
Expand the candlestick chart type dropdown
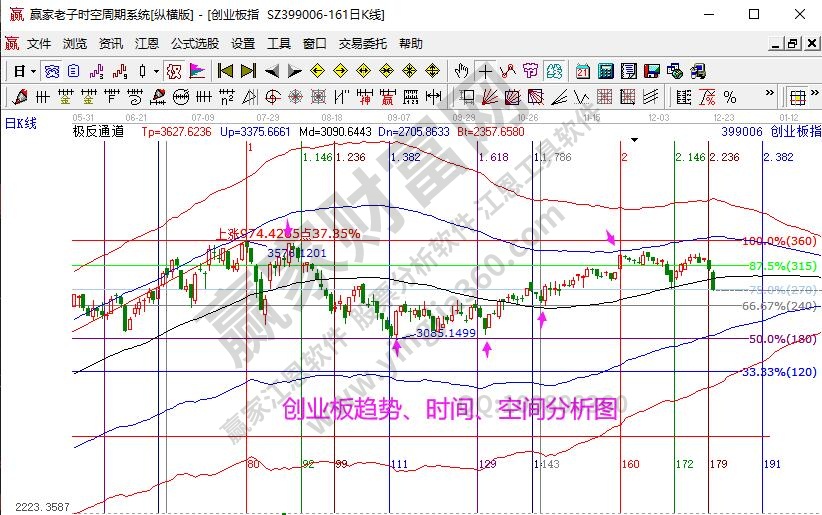click(x=156, y=71)
